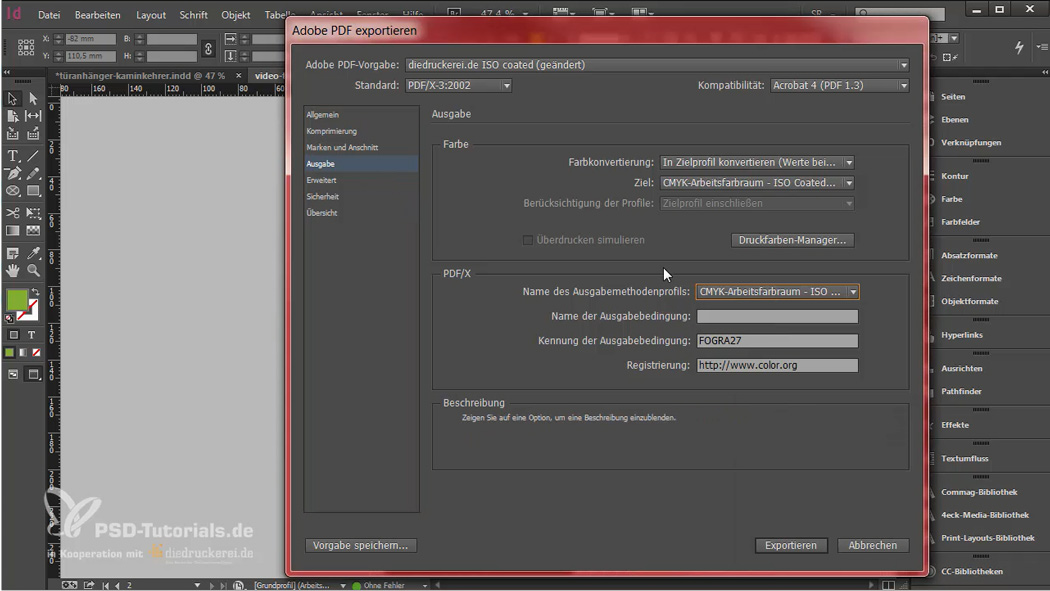
Task: Open the Objekt menu
Action: (x=236, y=15)
